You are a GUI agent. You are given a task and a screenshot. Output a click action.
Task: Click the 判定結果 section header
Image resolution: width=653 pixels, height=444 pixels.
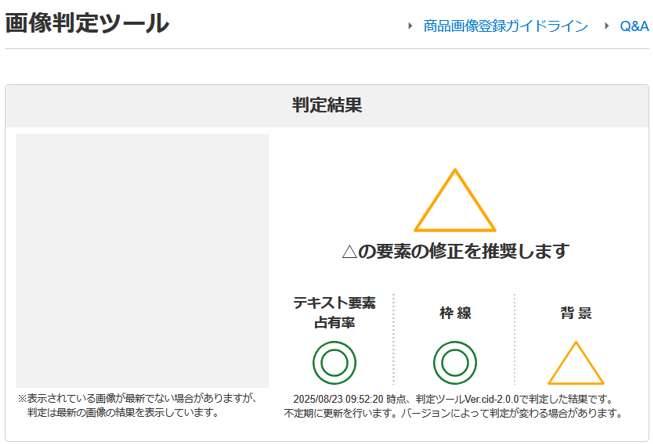tap(327, 104)
